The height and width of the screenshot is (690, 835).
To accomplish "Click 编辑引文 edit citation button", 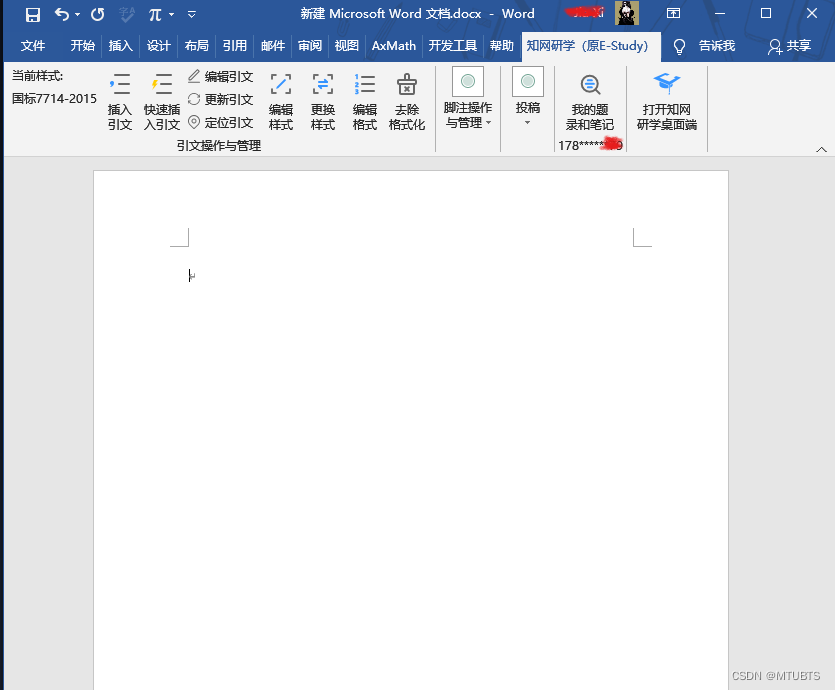I will [x=220, y=77].
